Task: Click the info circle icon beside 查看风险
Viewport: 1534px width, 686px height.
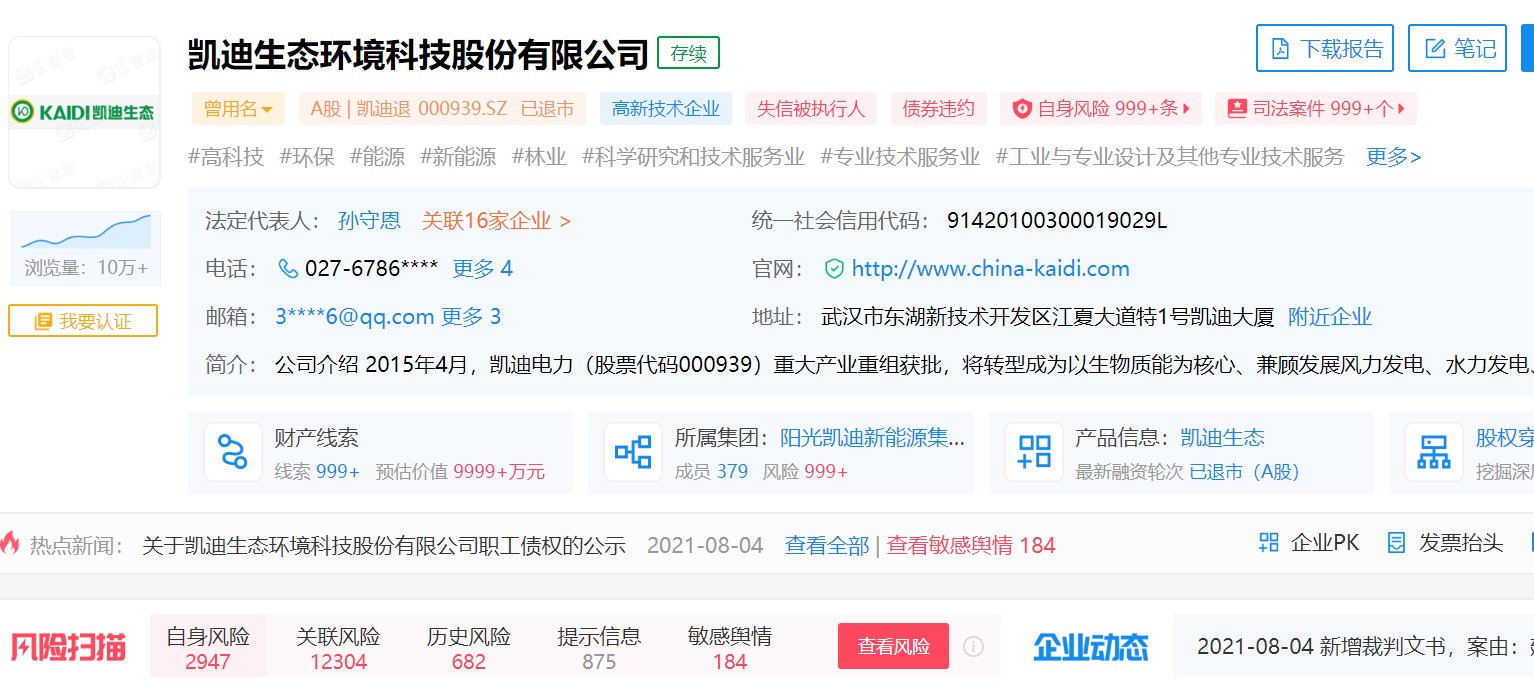Action: (973, 646)
